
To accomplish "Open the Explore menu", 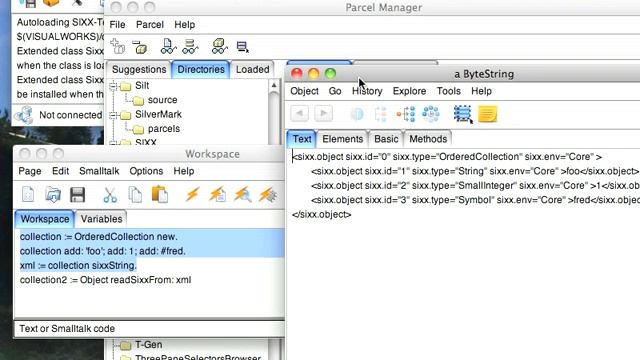I will [409, 91].
